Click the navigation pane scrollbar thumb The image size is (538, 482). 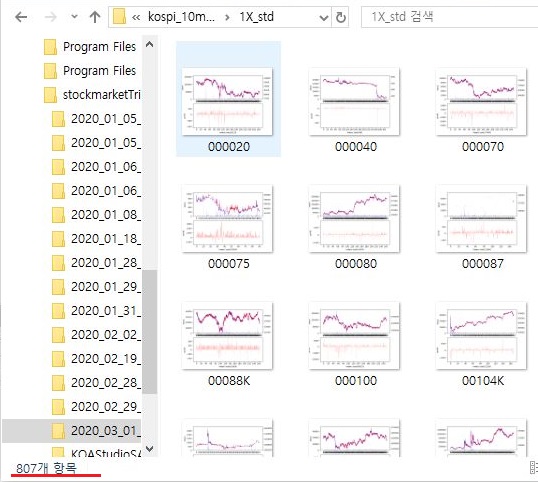pyautogui.click(x=150, y=331)
